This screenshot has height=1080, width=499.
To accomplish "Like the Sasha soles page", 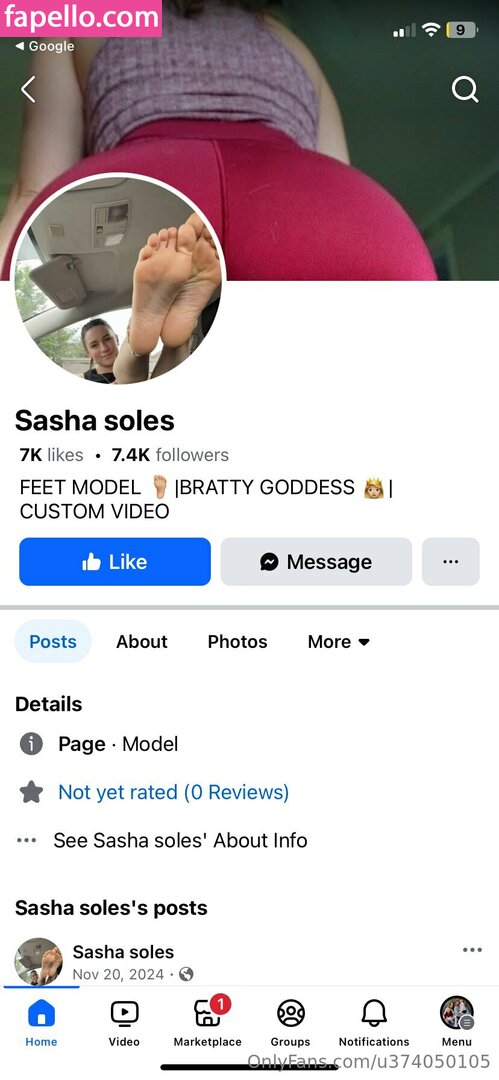I will tap(115, 561).
